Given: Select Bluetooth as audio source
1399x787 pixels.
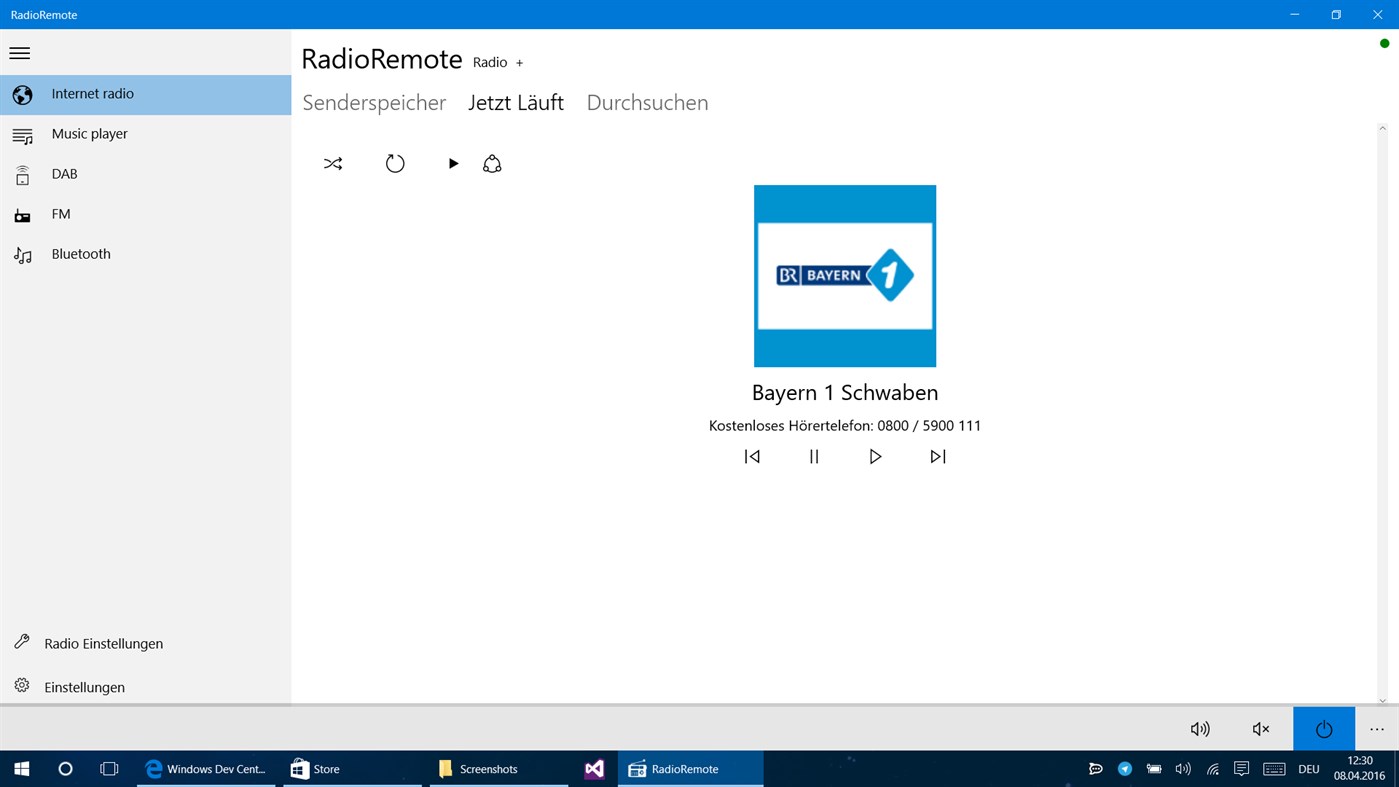Looking at the screenshot, I should click(80, 253).
